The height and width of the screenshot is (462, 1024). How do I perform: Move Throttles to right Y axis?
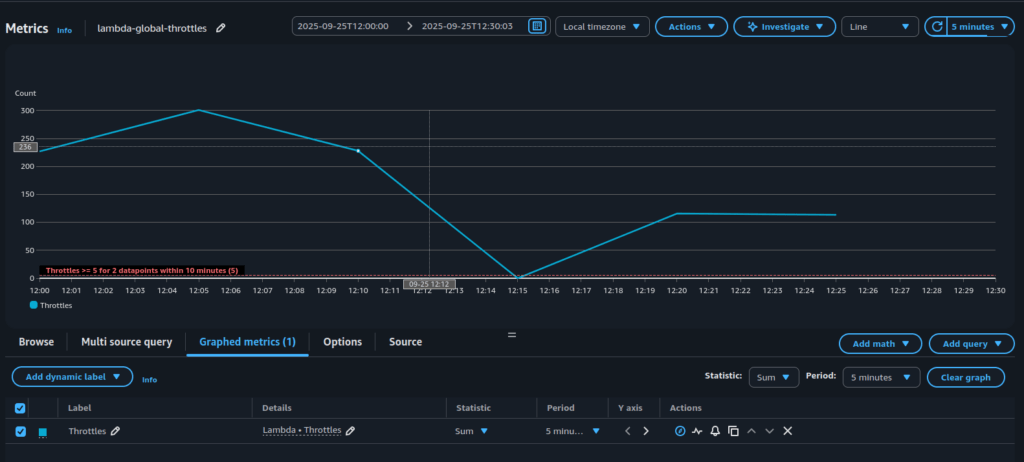tap(646, 431)
